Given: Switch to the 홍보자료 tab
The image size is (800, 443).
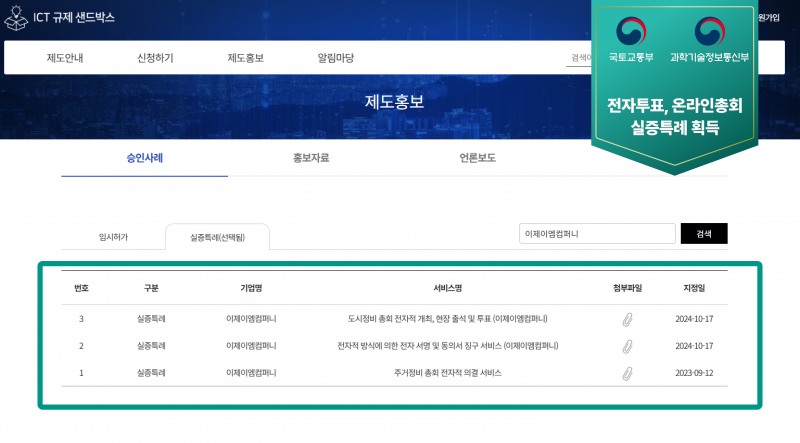Looking at the screenshot, I should (311, 158).
